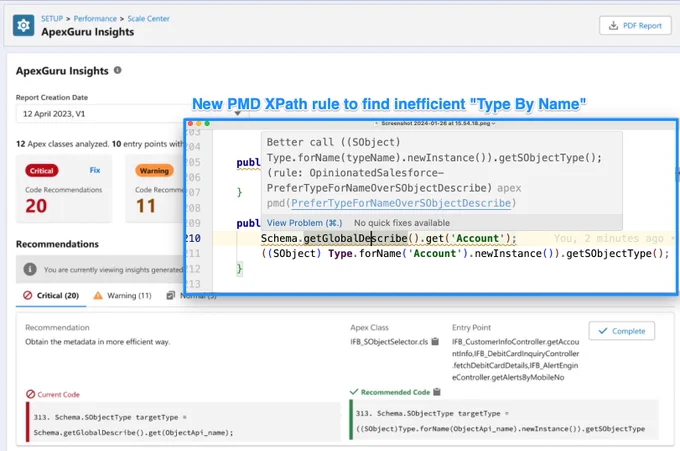Image resolution: width=680 pixels, height=451 pixels.
Task: Click the Entry Point controller text
Action: [515, 359]
